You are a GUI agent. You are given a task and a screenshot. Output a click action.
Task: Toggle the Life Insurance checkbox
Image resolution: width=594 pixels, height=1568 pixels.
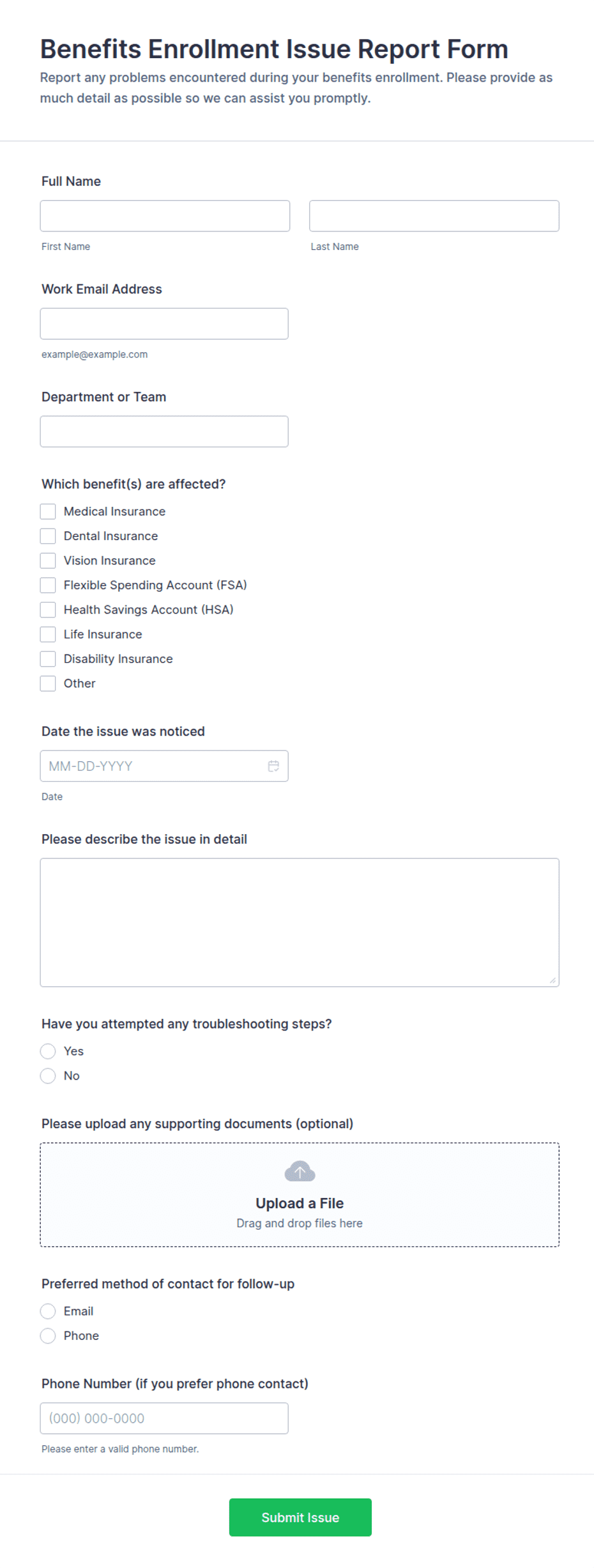pyautogui.click(x=48, y=634)
